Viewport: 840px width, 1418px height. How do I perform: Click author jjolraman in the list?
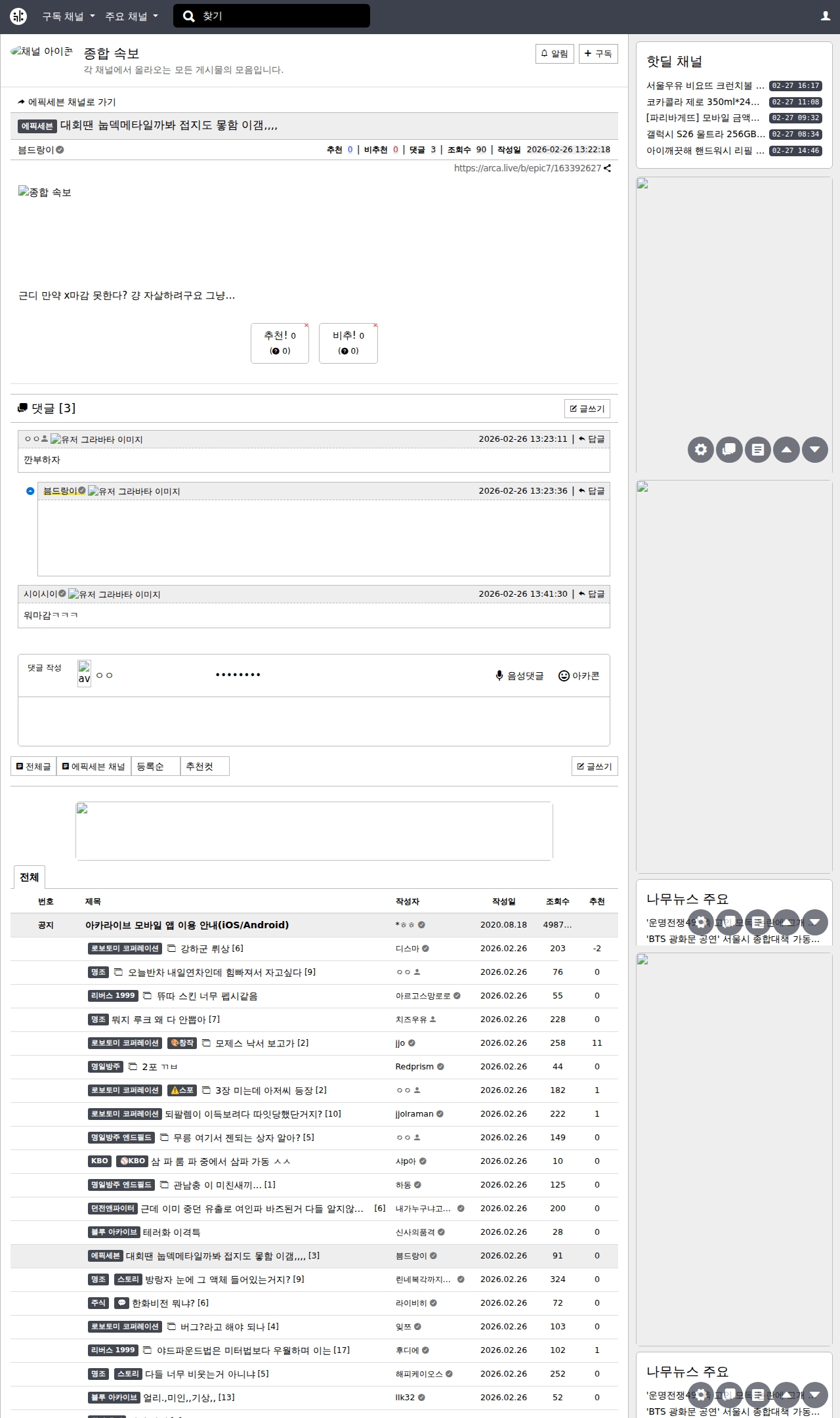coord(415,1114)
